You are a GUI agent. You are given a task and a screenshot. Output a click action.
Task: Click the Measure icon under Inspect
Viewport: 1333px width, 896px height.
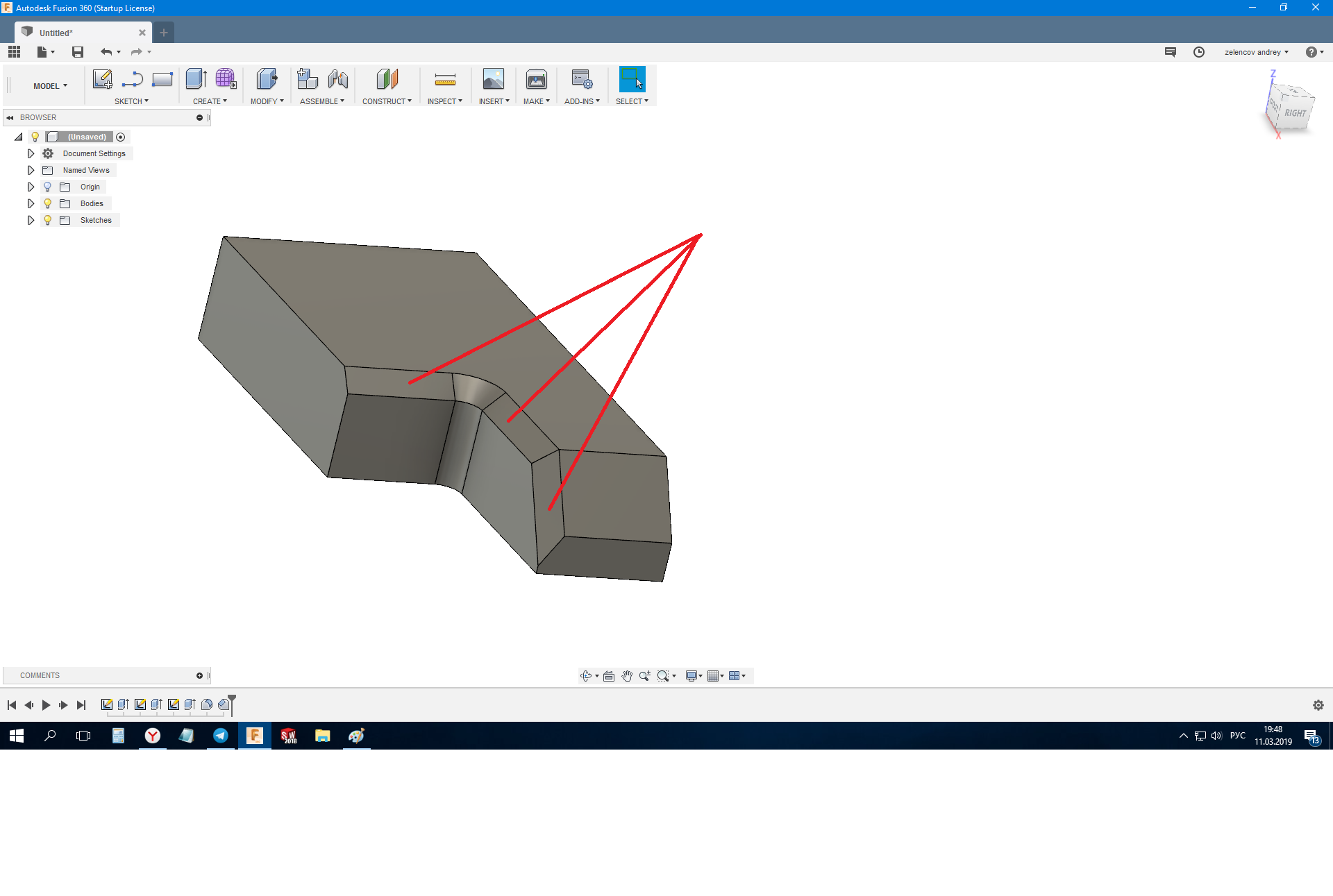click(445, 79)
